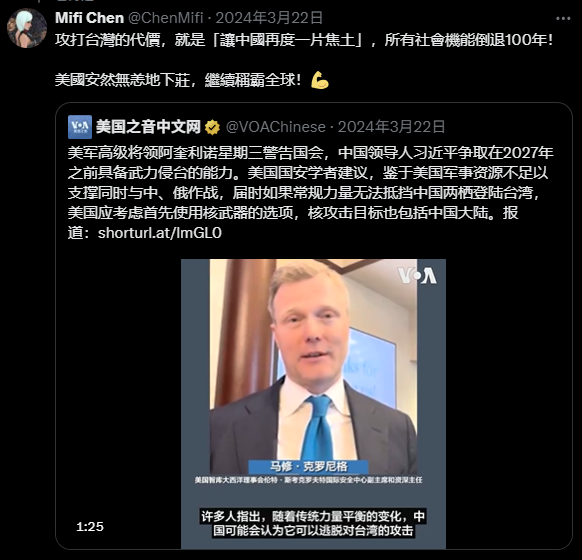Click the @VOAChinese handle
The height and width of the screenshot is (560, 582).
(x=276, y=127)
